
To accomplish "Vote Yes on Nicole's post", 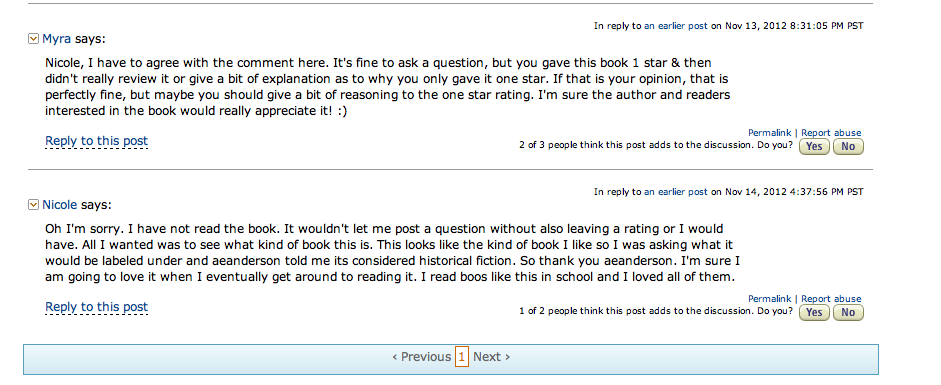I will pyautogui.click(x=814, y=312).
